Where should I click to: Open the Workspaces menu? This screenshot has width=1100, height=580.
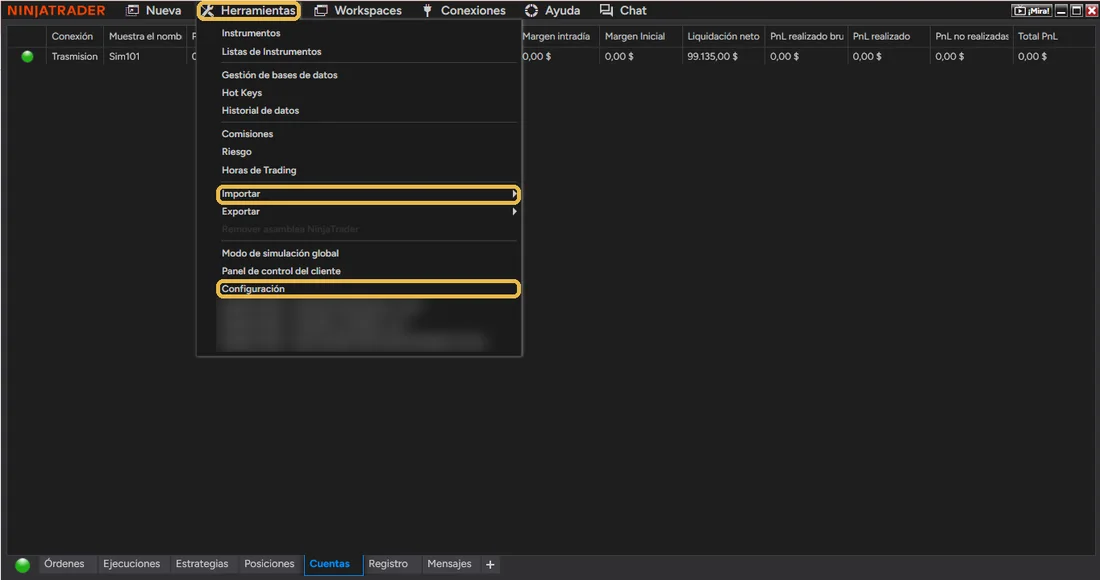coord(358,11)
